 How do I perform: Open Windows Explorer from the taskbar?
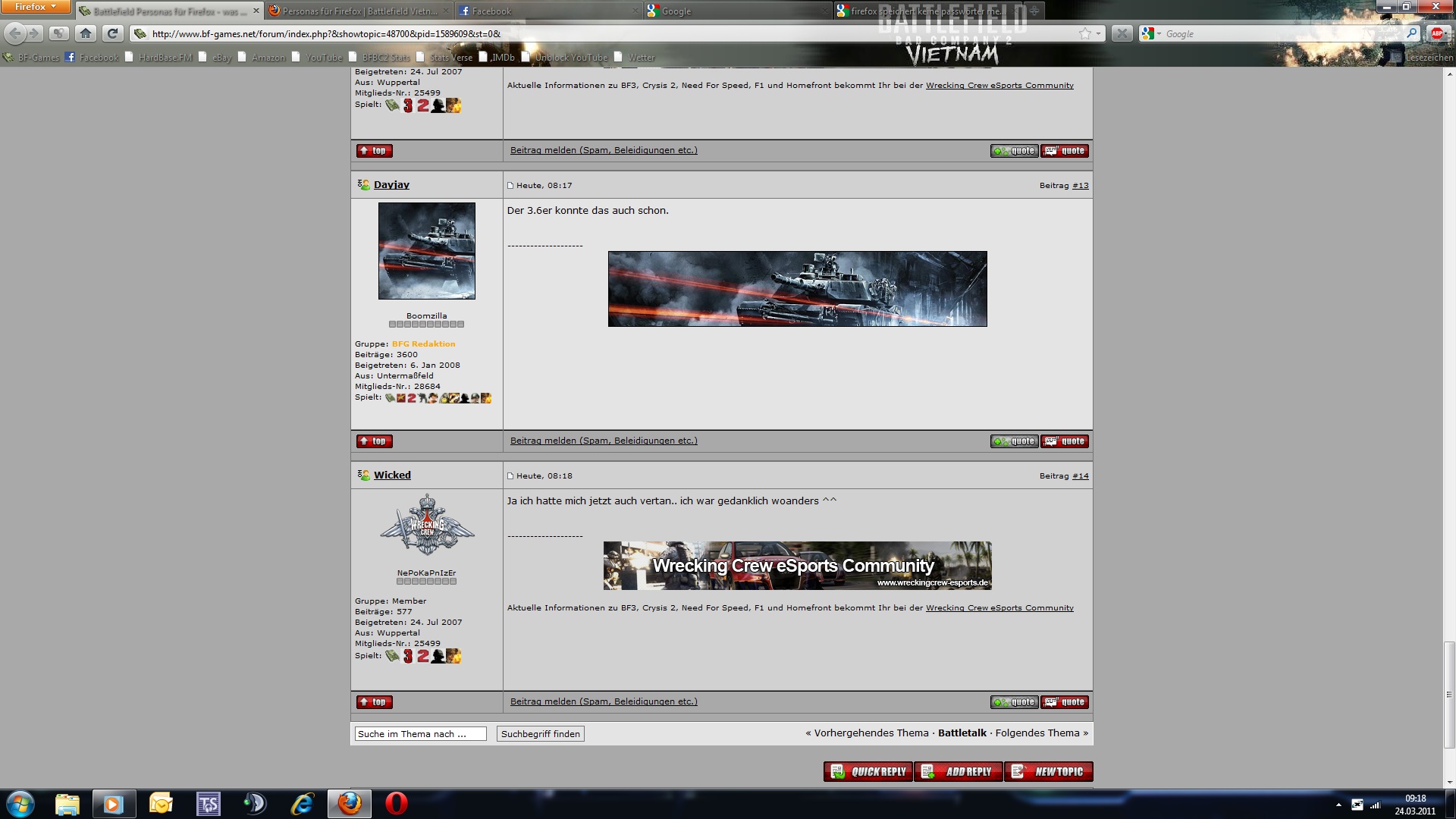[x=67, y=804]
